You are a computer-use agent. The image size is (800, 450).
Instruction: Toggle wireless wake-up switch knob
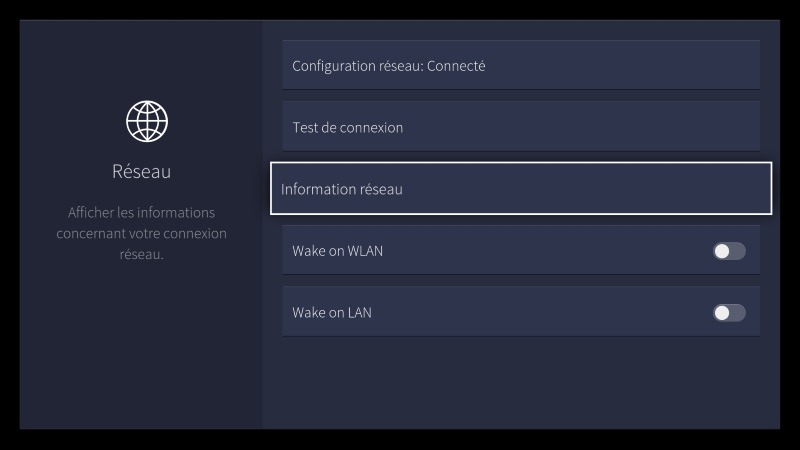722,251
